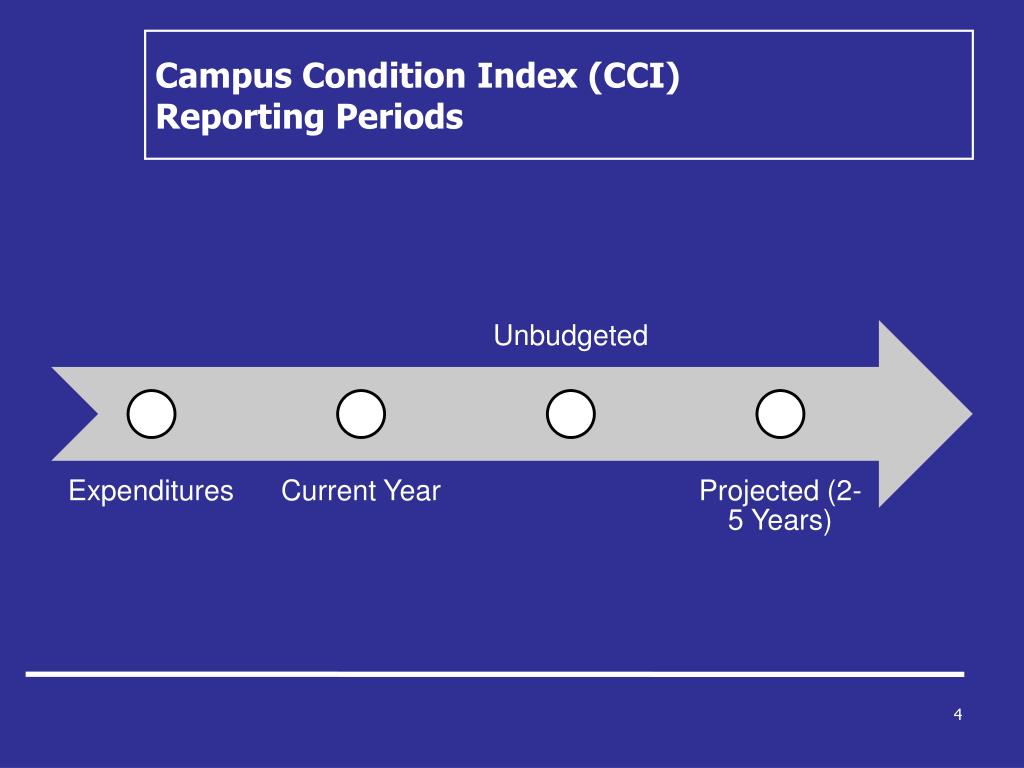This screenshot has height=768, width=1024.
Task: Click the circle marker below Unbudgeted
Action: 571,414
